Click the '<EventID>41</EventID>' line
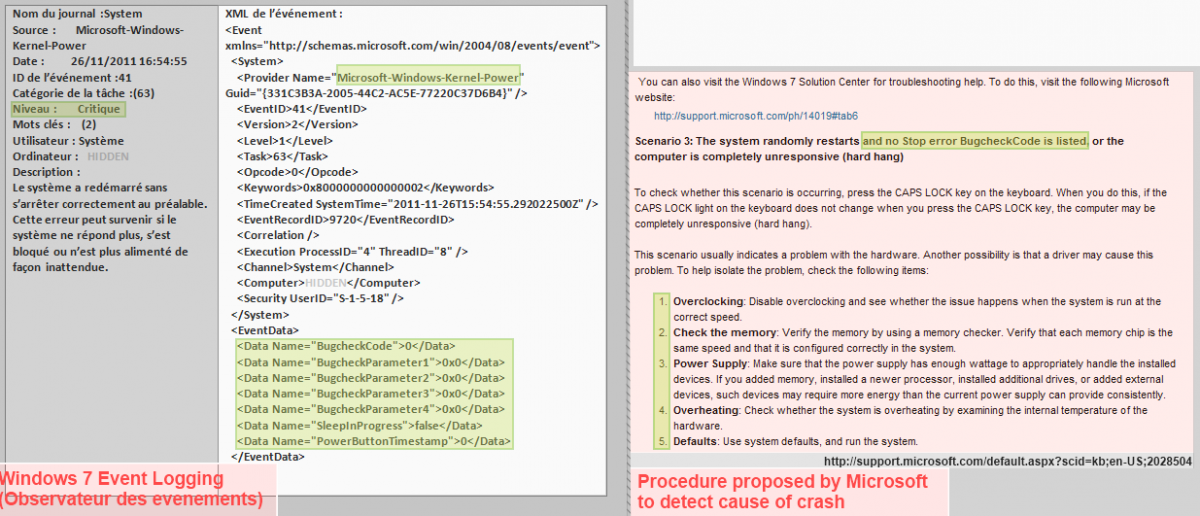Viewport: 1200px width, 516px height. [x=301, y=108]
